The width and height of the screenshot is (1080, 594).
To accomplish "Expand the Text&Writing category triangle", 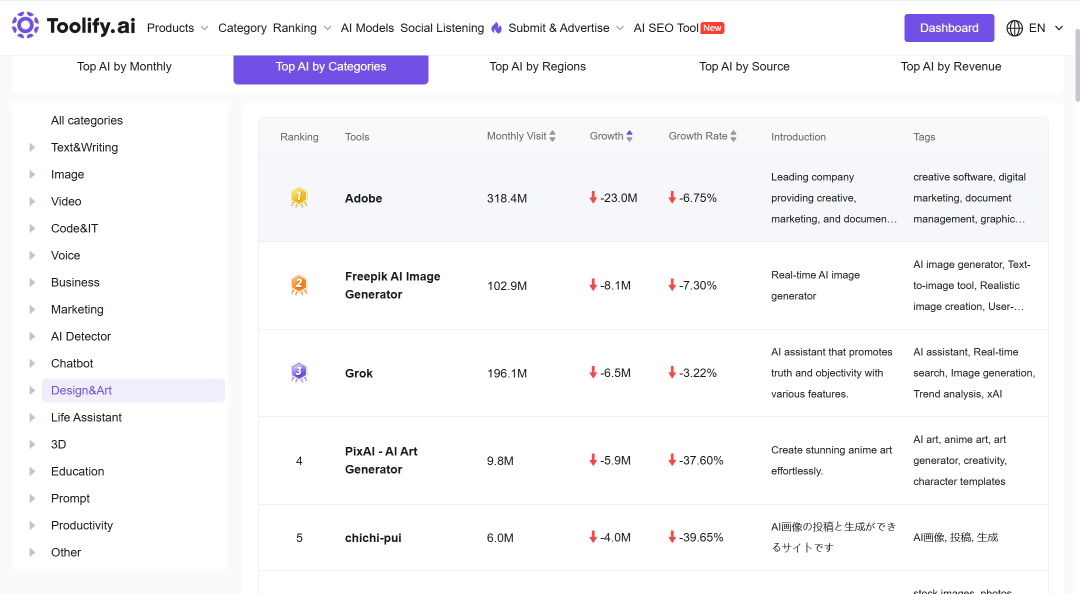I will click(32, 147).
